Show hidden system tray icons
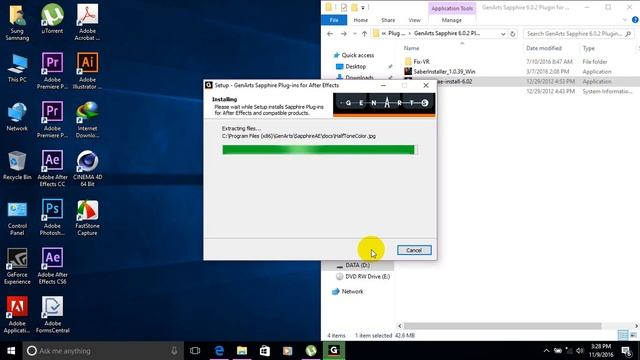 547,351
